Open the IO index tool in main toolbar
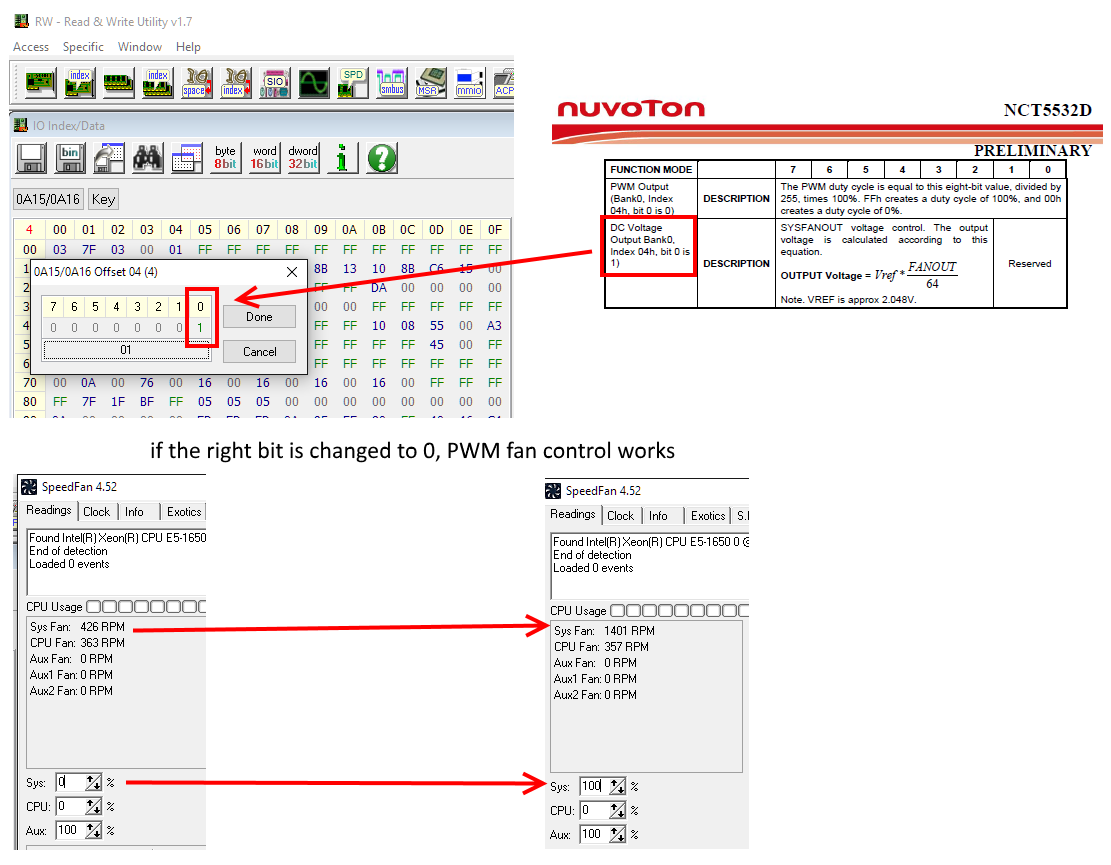Image resolution: width=1111 pixels, height=865 pixels. pyautogui.click(x=235, y=83)
